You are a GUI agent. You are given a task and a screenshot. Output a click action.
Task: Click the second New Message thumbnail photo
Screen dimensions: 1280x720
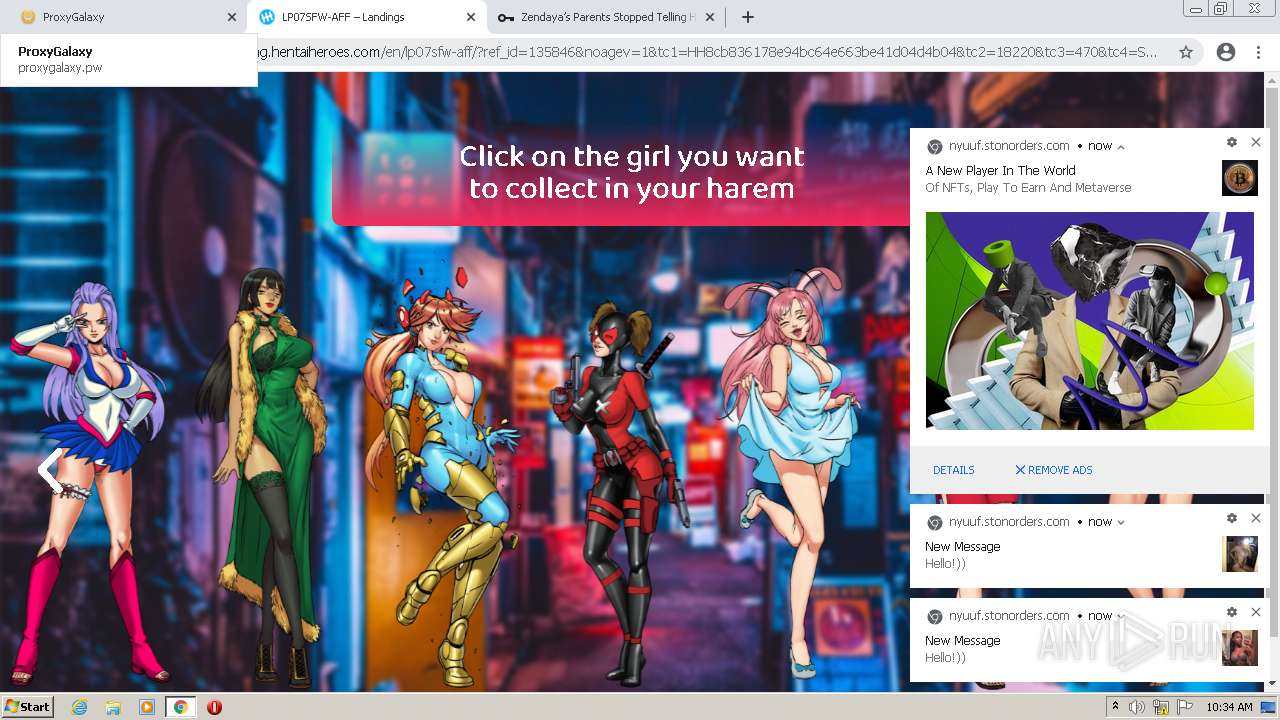[1240, 648]
